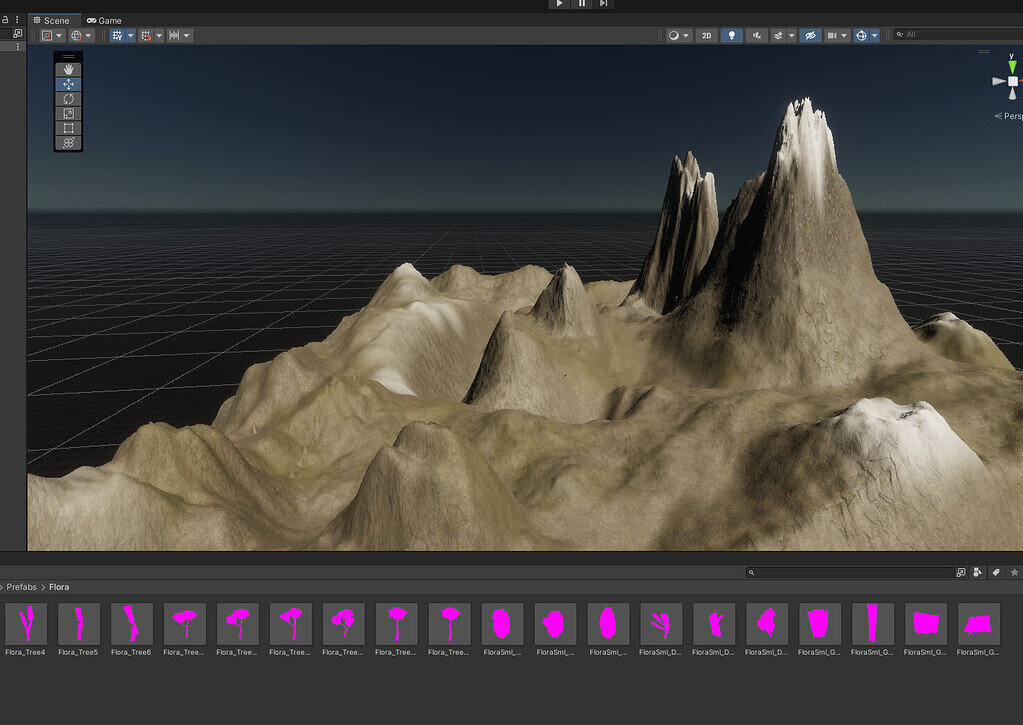Select the Hand (view) tool
This screenshot has height=725, width=1023.
pos(68,69)
